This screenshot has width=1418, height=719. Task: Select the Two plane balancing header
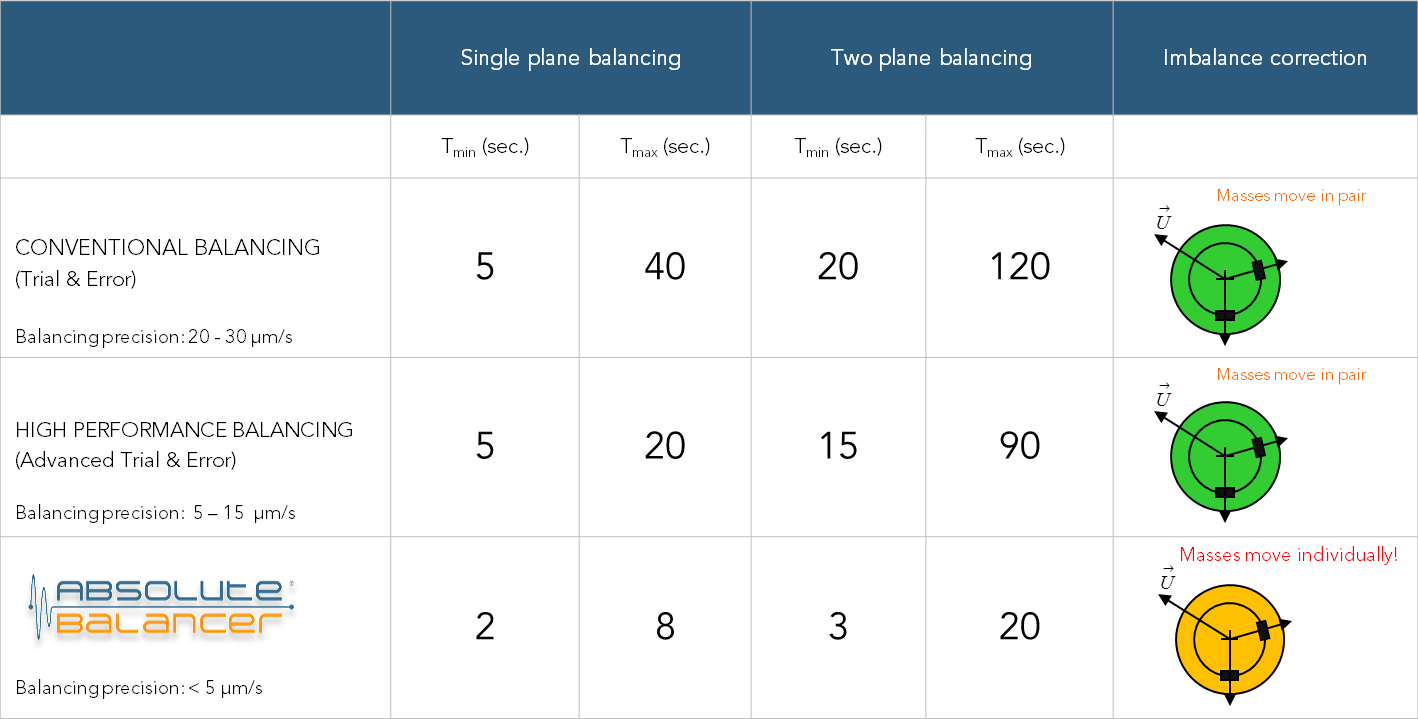(931, 58)
